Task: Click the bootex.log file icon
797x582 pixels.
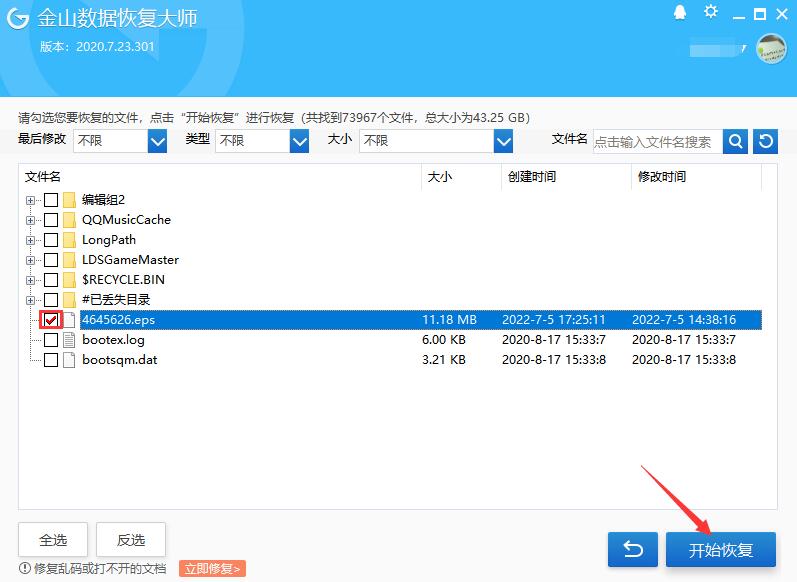Action: click(69, 340)
